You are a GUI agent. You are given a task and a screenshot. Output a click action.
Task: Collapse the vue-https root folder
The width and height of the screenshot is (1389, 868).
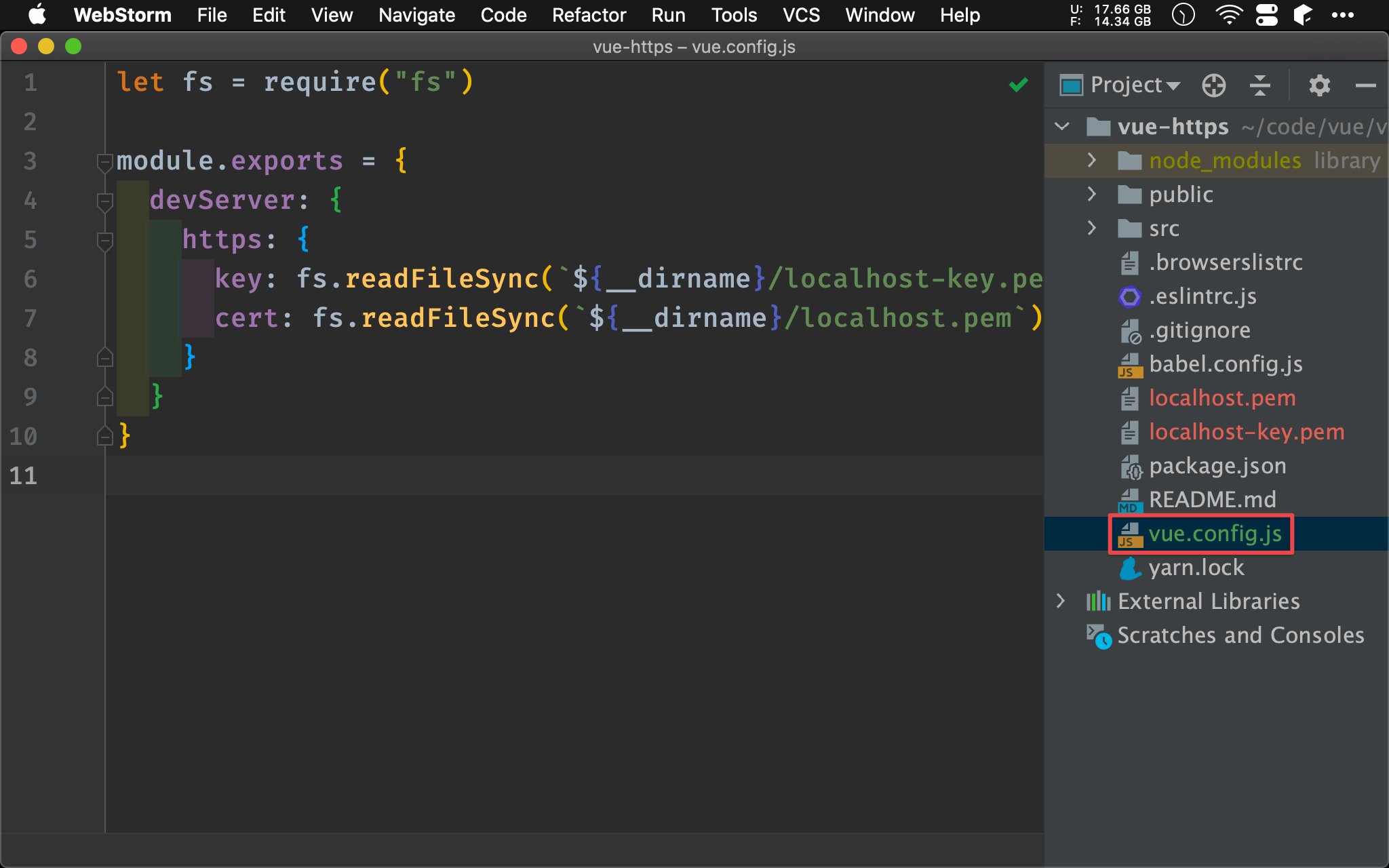[x=1062, y=127]
